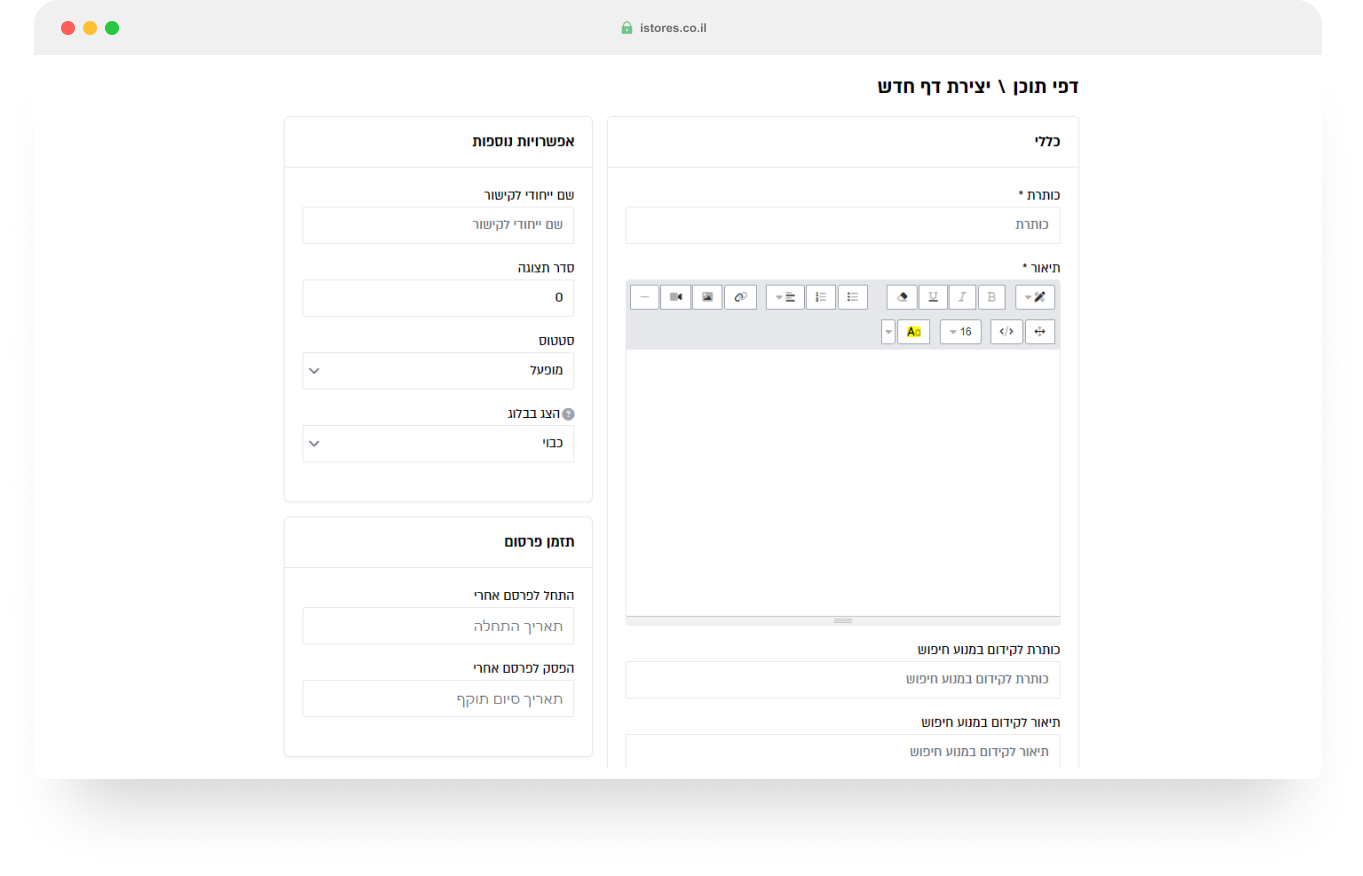Insert a horizontal rule line
1363x876 pixels.
[645, 297]
